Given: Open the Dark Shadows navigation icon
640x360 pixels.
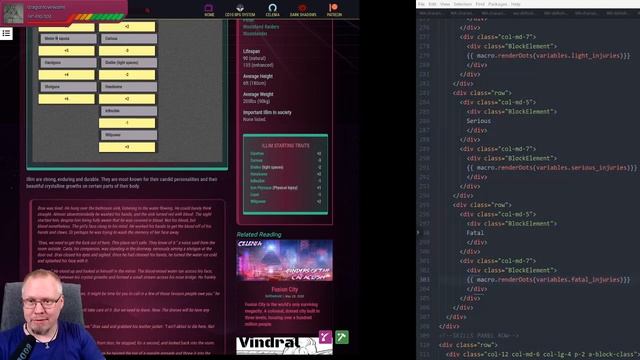Looking at the screenshot, I should click(303, 10).
